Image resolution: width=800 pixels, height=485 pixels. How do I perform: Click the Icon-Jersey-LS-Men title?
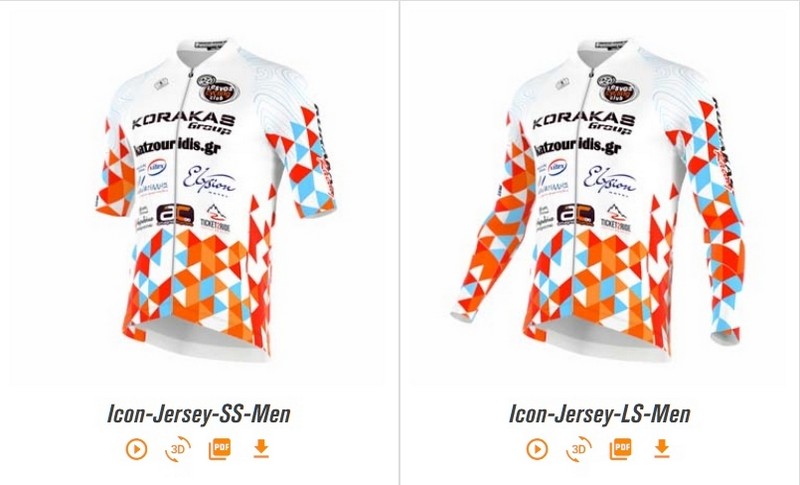coord(599,414)
